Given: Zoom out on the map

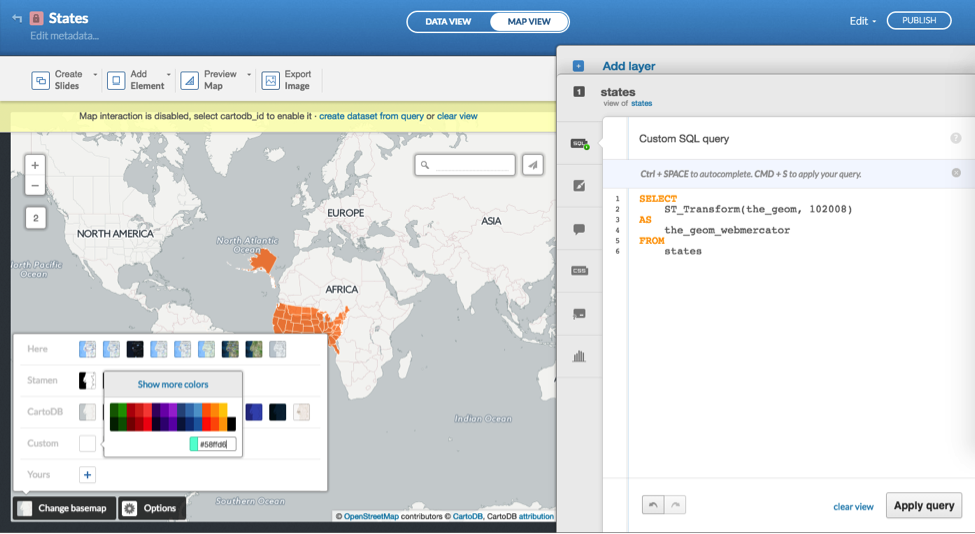Looking at the screenshot, I should pos(35,185).
